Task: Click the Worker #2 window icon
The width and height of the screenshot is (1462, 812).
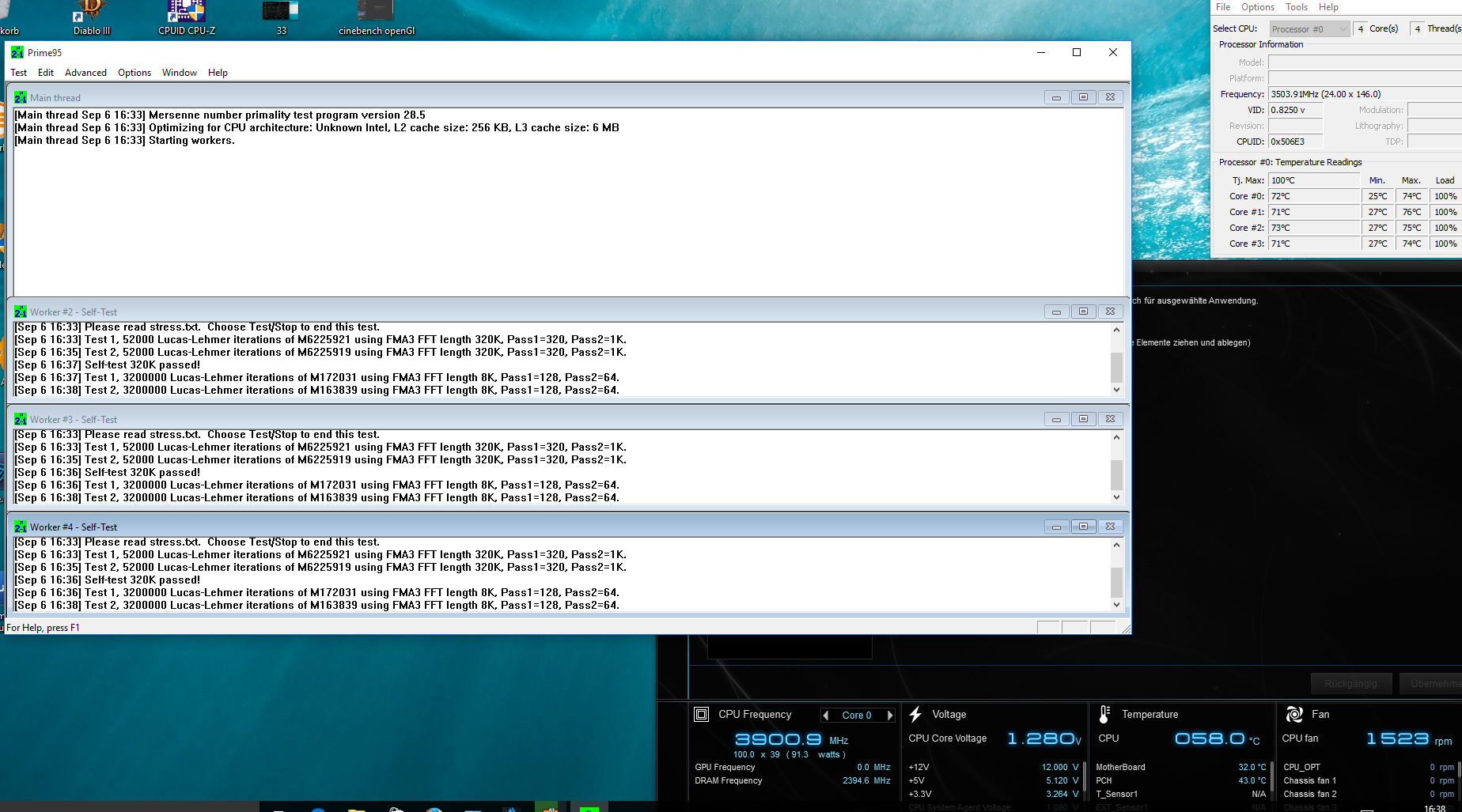Action: pyautogui.click(x=21, y=312)
